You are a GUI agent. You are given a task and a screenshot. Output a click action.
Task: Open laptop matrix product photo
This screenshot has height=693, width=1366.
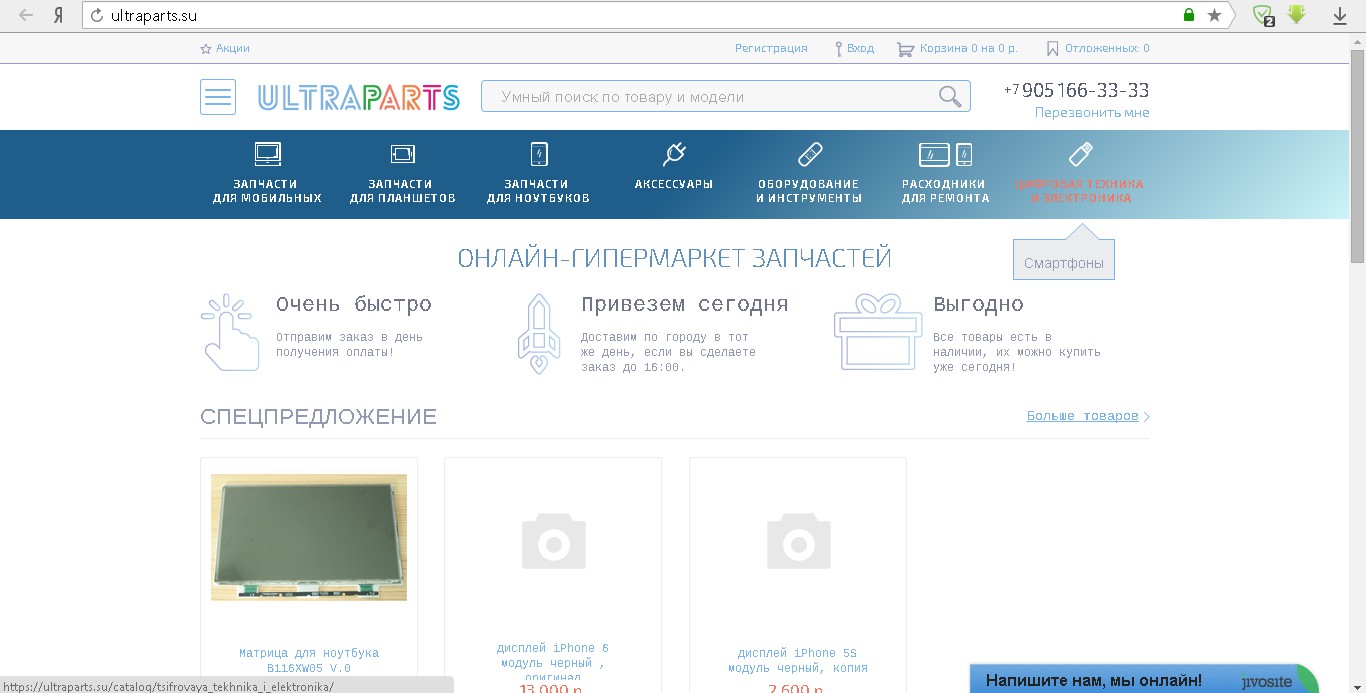(309, 537)
